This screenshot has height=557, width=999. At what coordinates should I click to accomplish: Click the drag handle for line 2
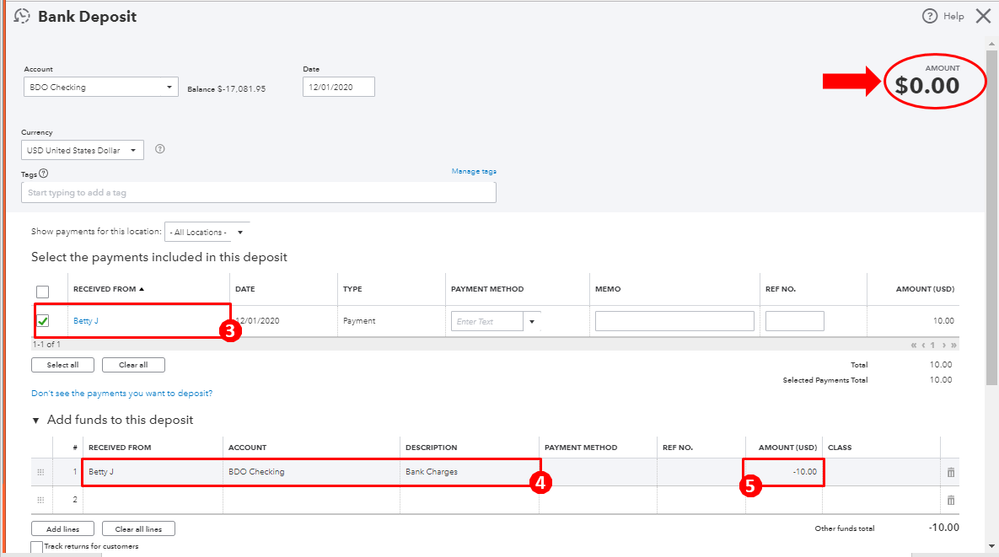[x=41, y=500]
